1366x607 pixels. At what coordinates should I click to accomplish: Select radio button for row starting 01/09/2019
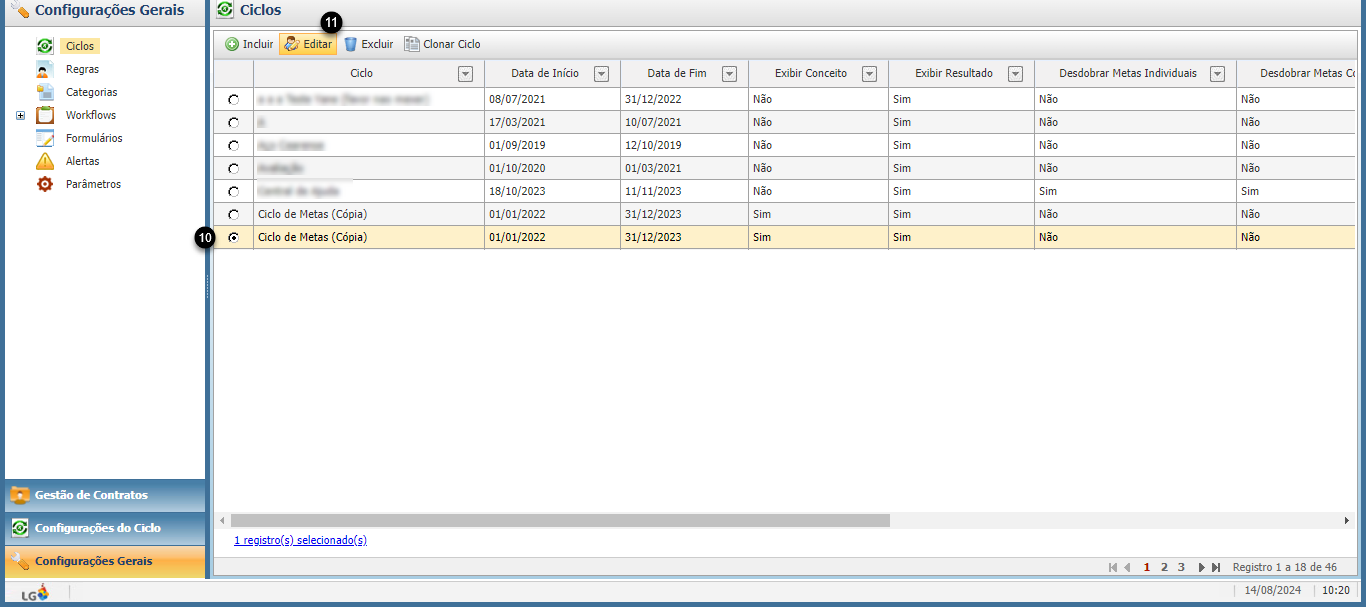(234, 146)
